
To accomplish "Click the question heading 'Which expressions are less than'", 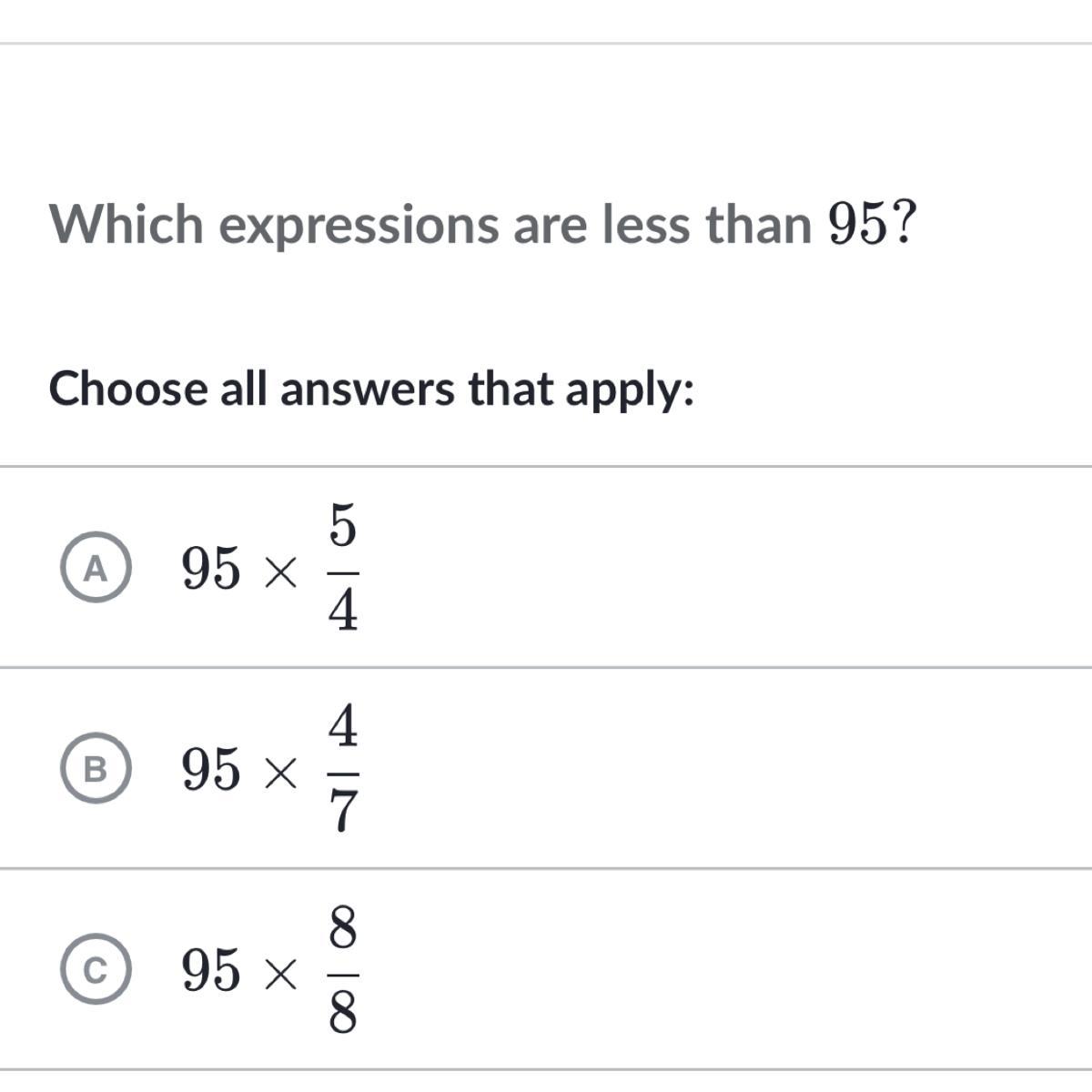I will [430, 225].
